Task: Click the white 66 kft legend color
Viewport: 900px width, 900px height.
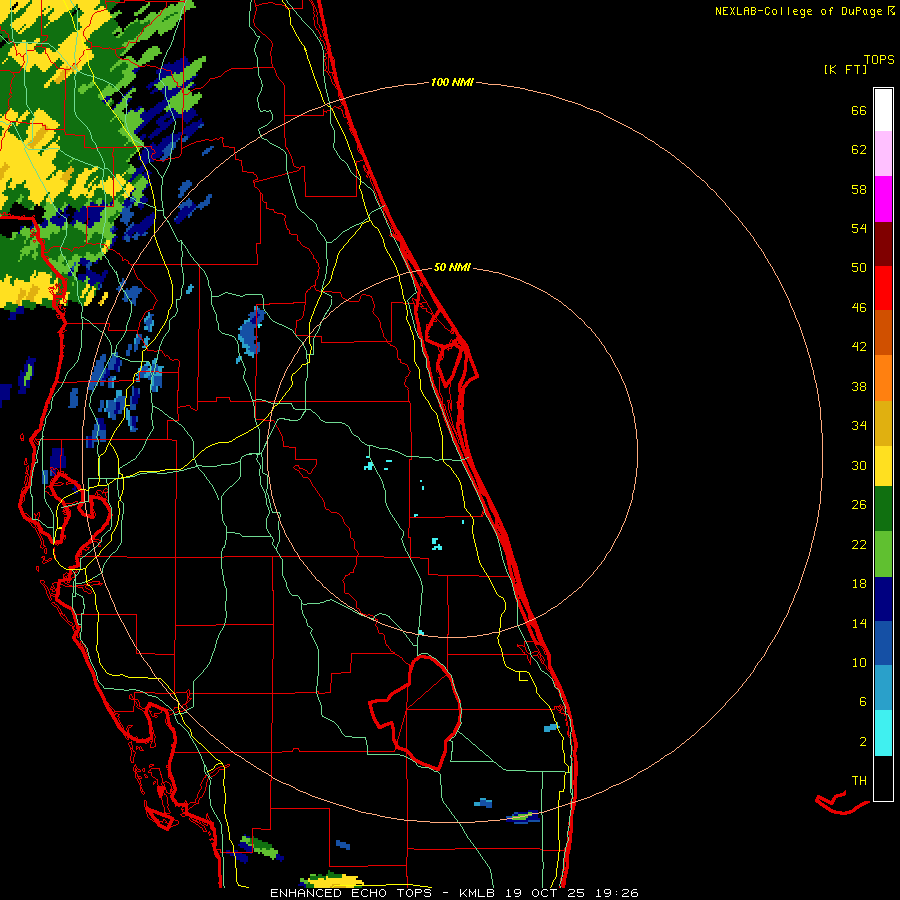Action: [883, 110]
